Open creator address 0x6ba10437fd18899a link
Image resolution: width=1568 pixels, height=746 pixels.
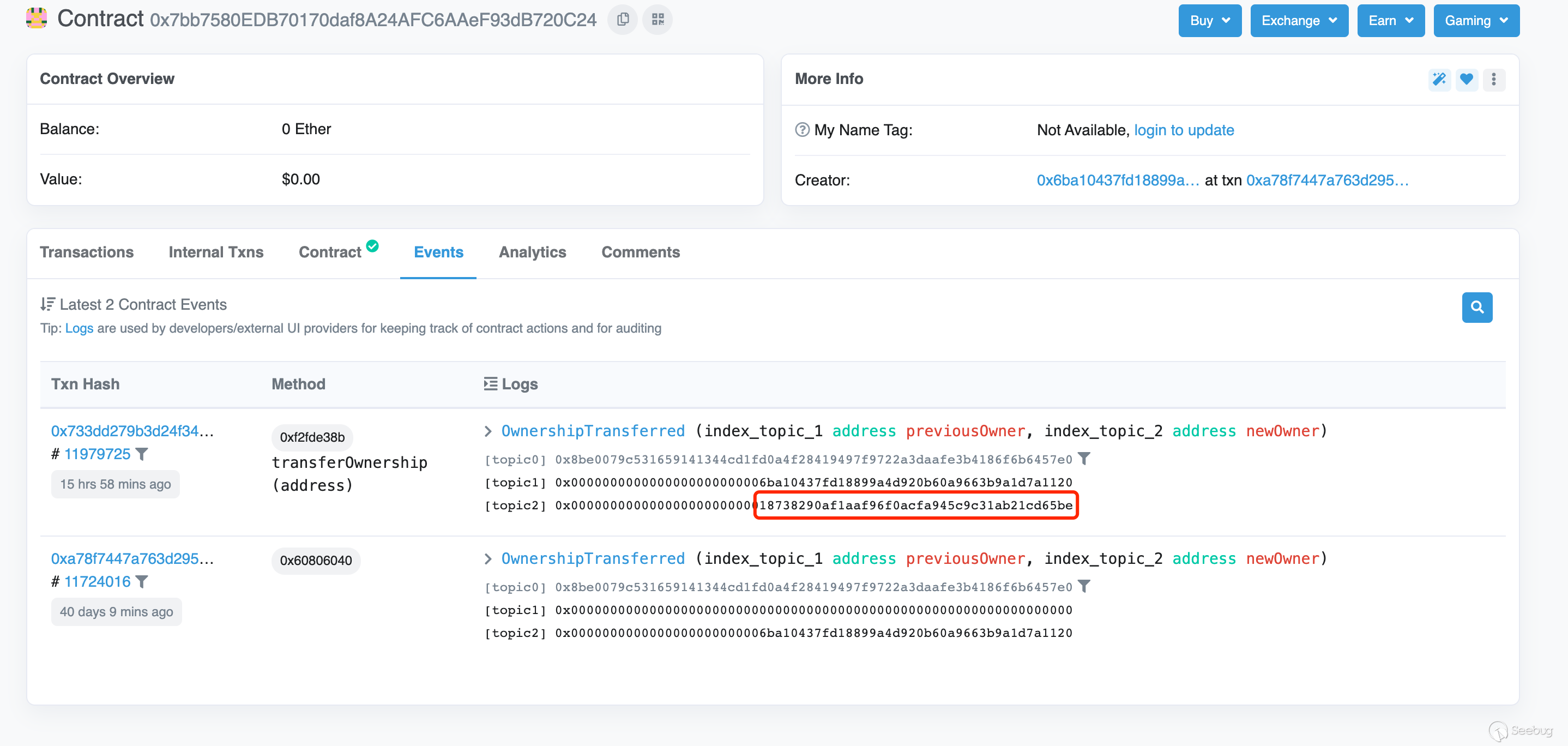[1117, 181]
